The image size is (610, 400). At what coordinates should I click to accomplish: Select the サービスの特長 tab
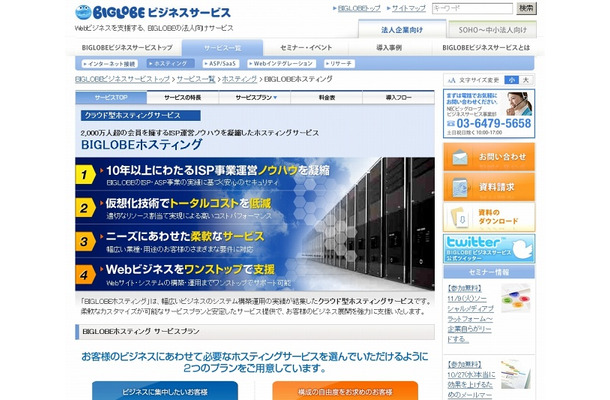[x=183, y=98]
